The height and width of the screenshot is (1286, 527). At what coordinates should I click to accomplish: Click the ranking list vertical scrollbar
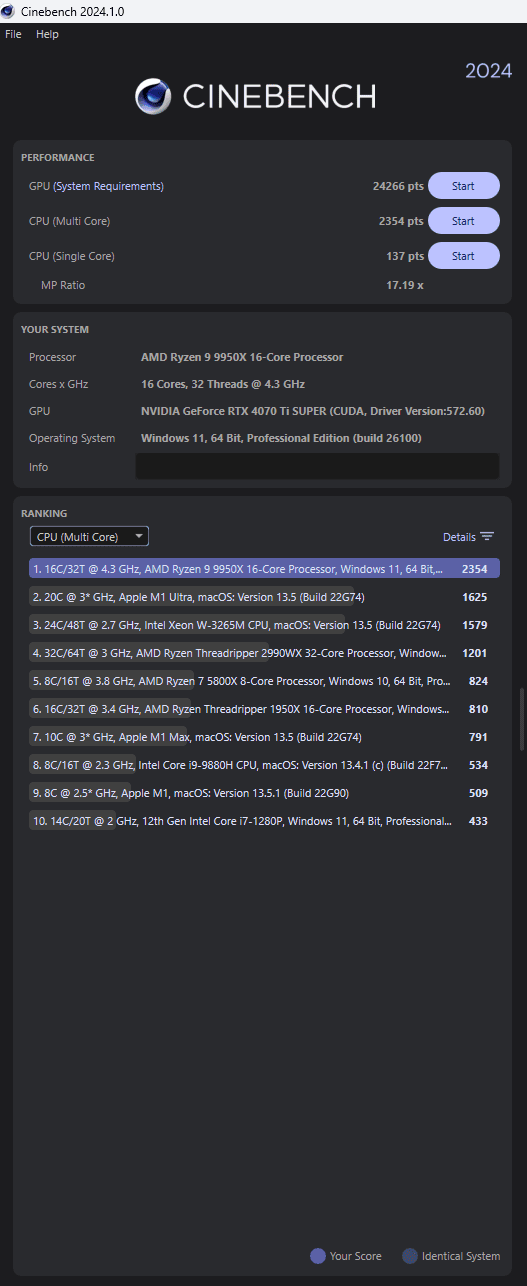tap(521, 719)
